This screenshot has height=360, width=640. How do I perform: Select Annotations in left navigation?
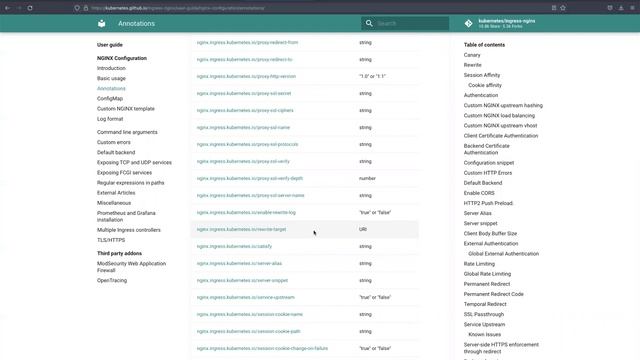tap(111, 89)
